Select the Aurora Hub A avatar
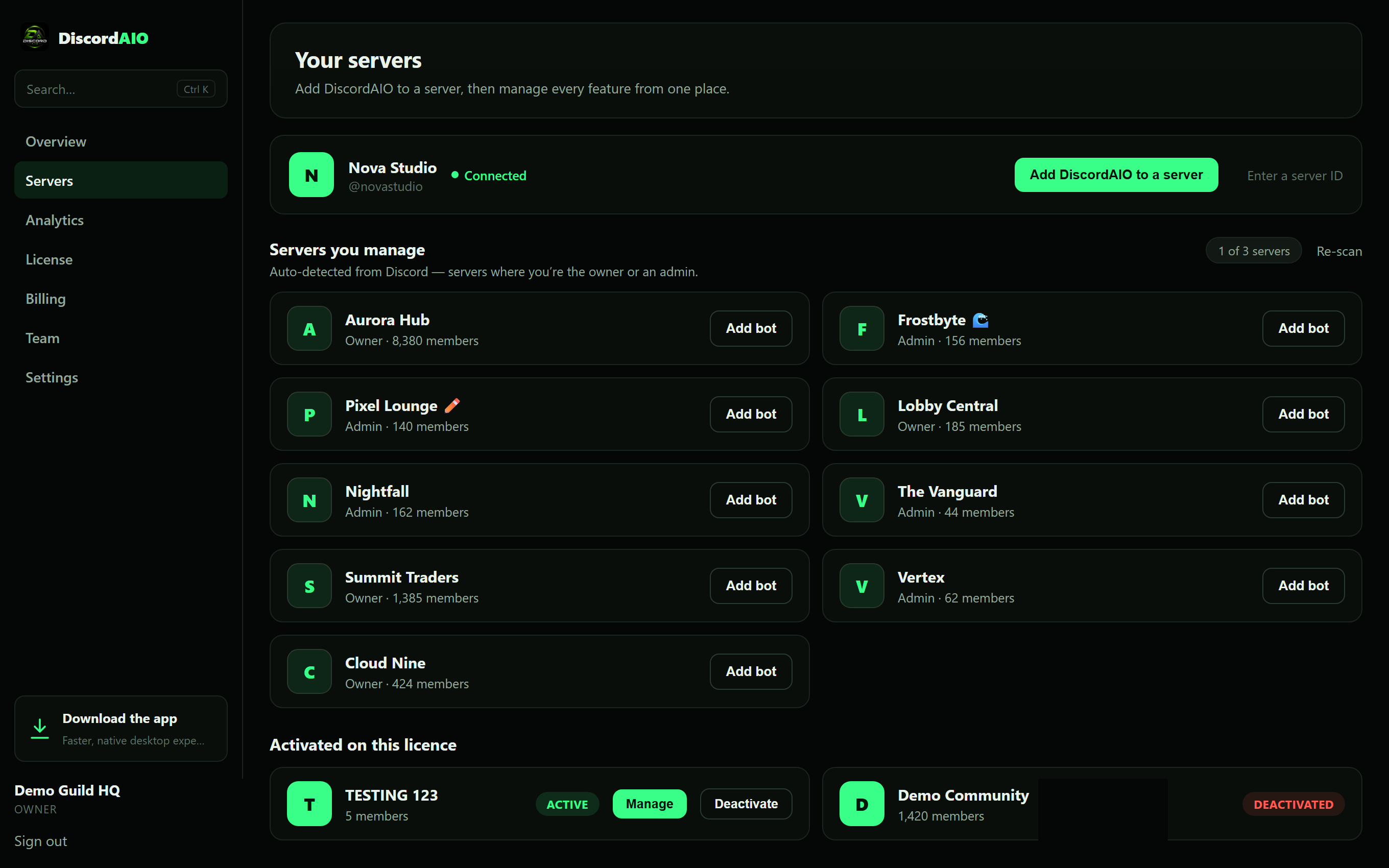This screenshot has width=1389, height=868. pos(309,328)
